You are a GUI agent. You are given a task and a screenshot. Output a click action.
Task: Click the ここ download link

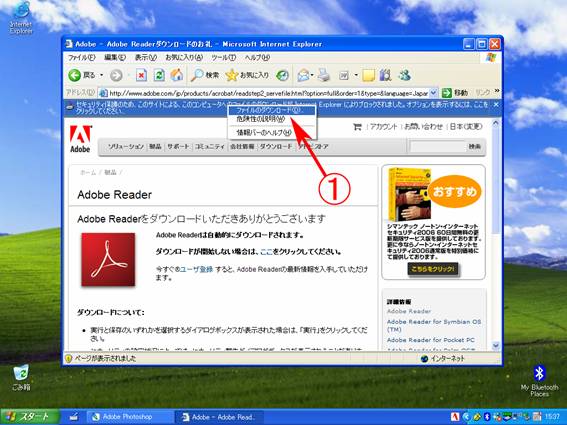pyautogui.click(x=266, y=252)
